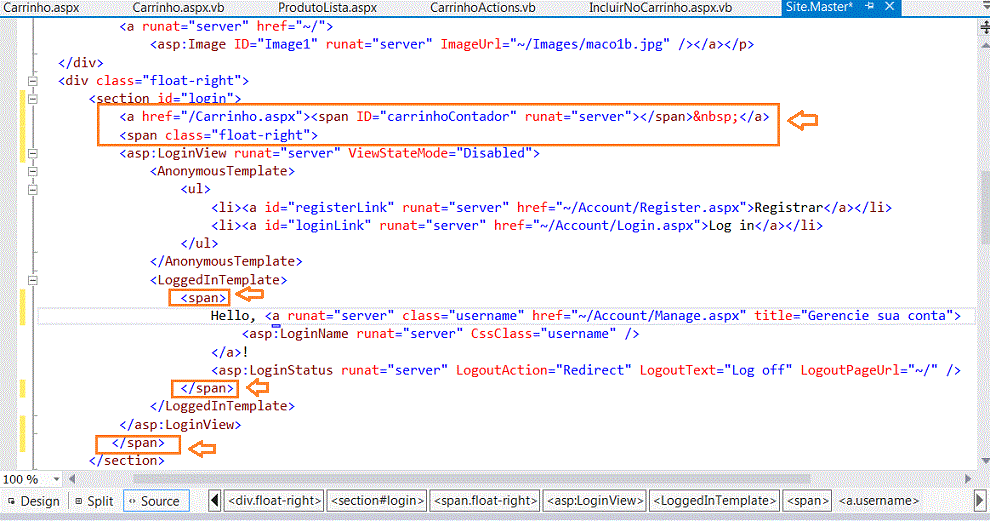The width and height of the screenshot is (990, 521).
Task: Click the editor window split handle
Action: (x=984, y=27)
